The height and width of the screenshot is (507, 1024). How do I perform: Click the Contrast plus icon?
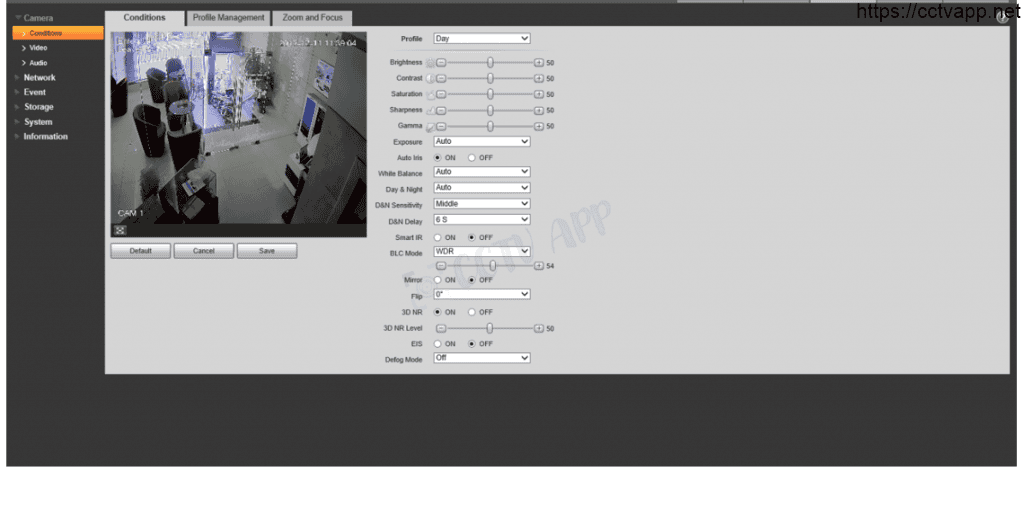point(538,78)
